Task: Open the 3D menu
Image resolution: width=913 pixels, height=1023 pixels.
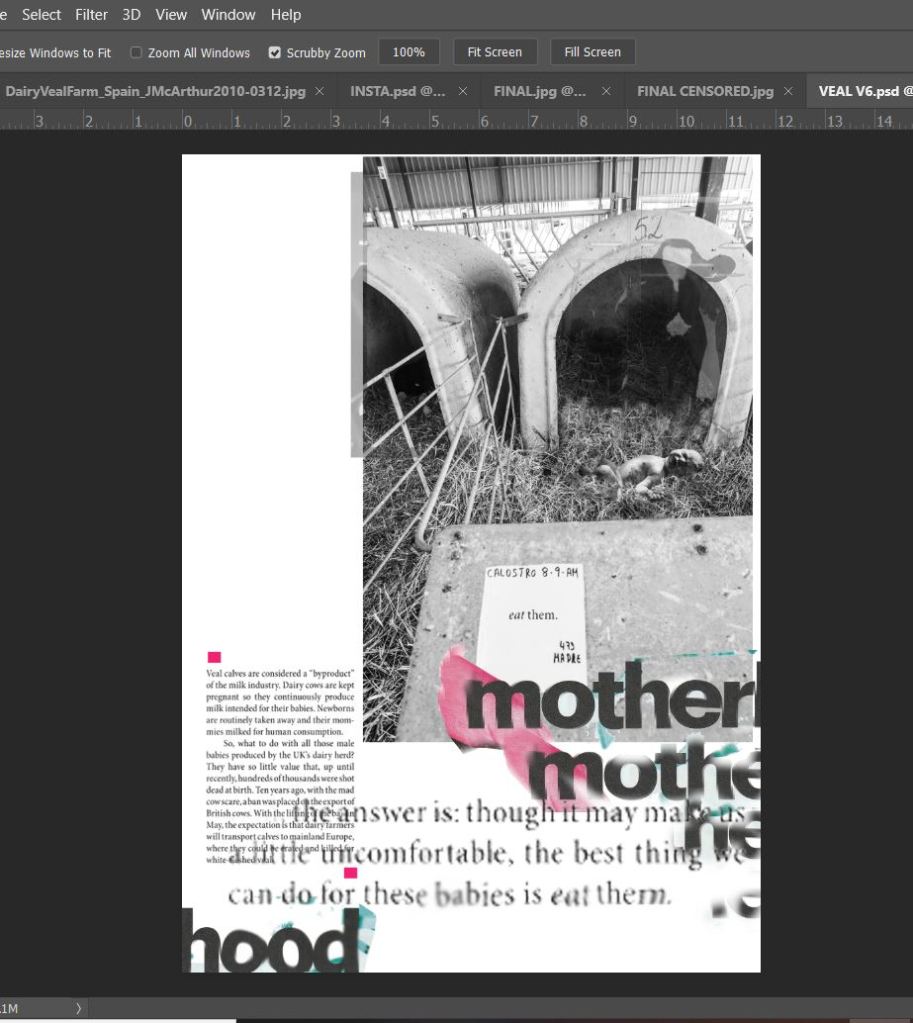Action: (x=131, y=15)
